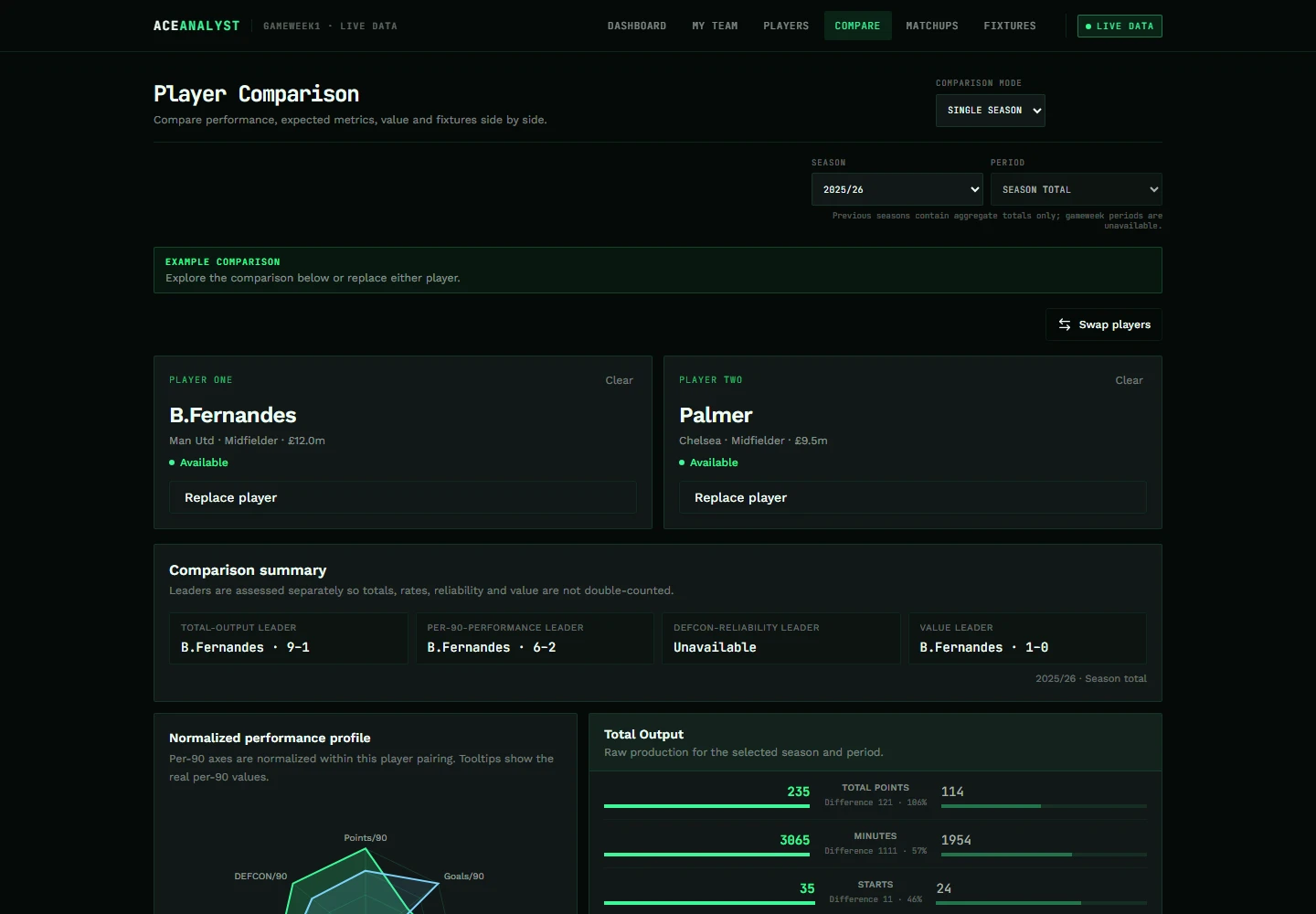Click the Swap players button
The width and height of the screenshot is (1316, 914).
coord(1103,324)
